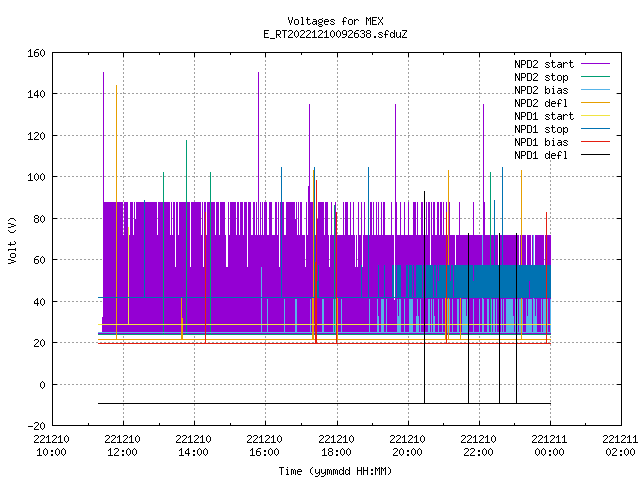Click the x-axis tick label 221210 20:00
The height and width of the screenshot is (480, 640).
[407, 446]
